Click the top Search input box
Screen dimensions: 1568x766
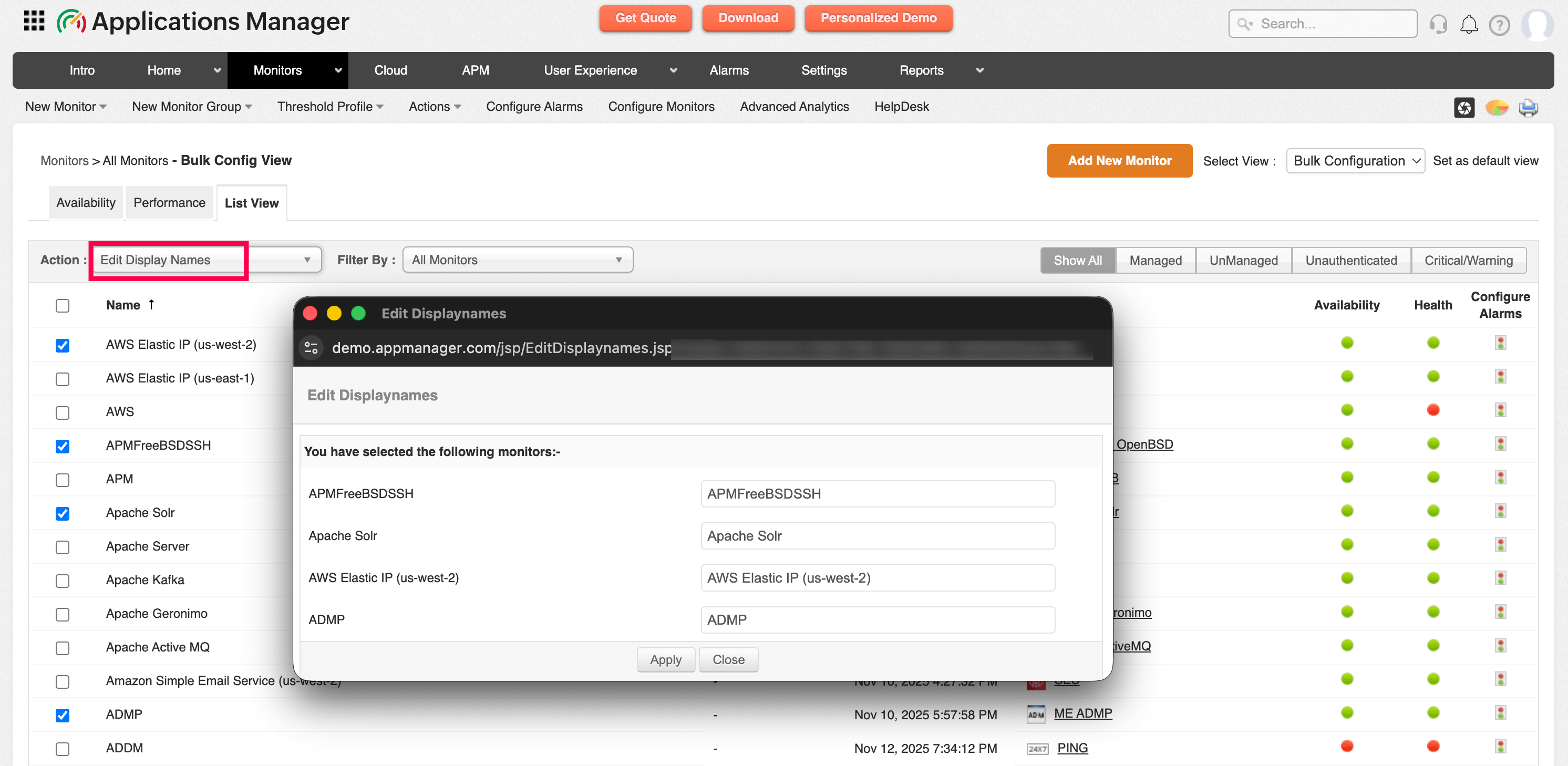pyautogui.click(x=1322, y=24)
